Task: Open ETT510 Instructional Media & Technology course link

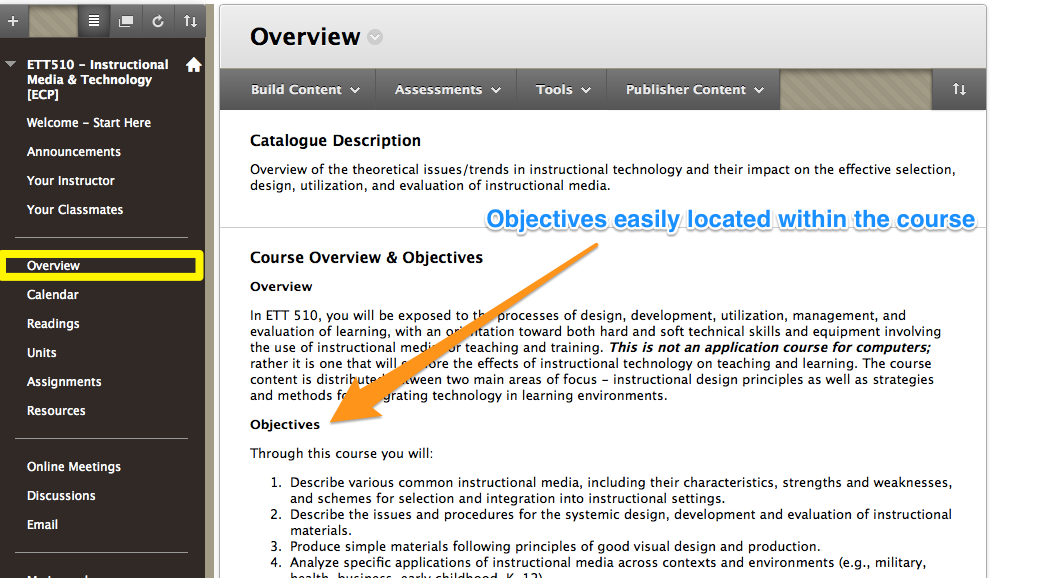Action: pyautogui.click(x=97, y=79)
